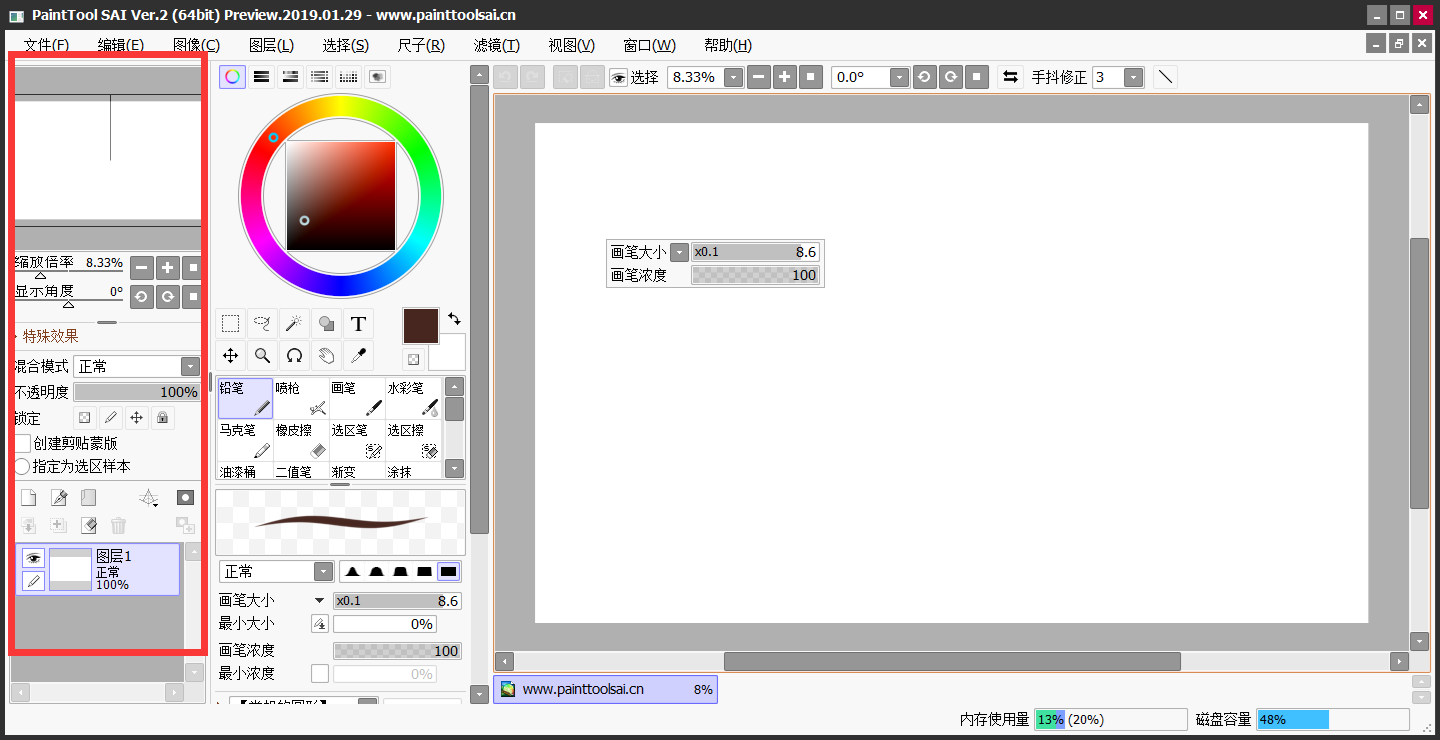
Task: Open the 混合模式 blend mode dropdown
Action: 190,366
